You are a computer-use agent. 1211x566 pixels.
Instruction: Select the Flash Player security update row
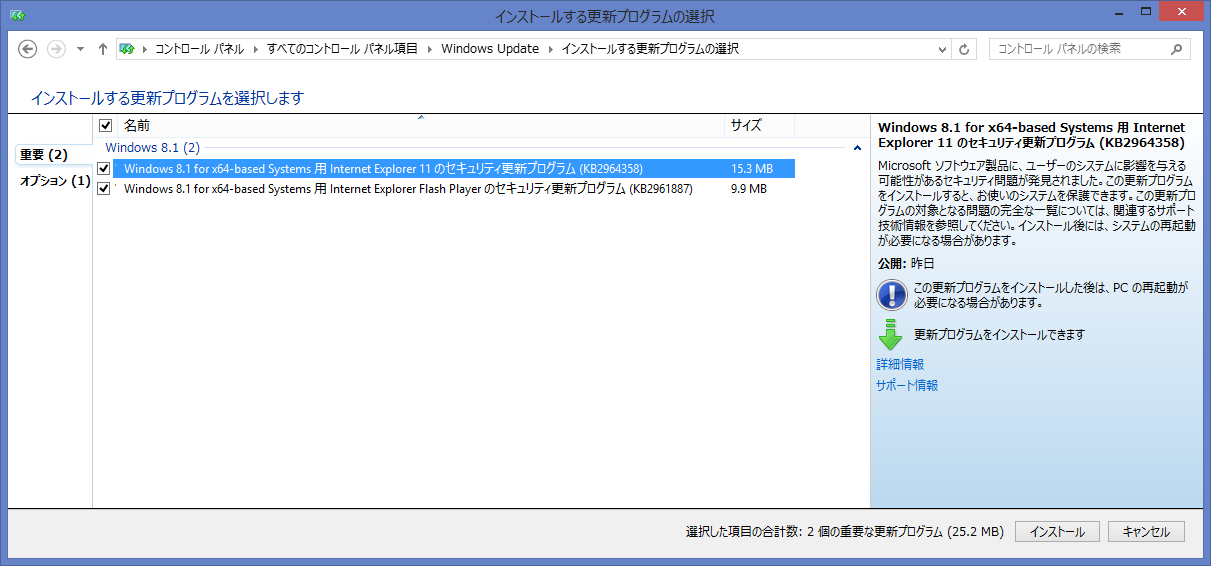coord(454,188)
